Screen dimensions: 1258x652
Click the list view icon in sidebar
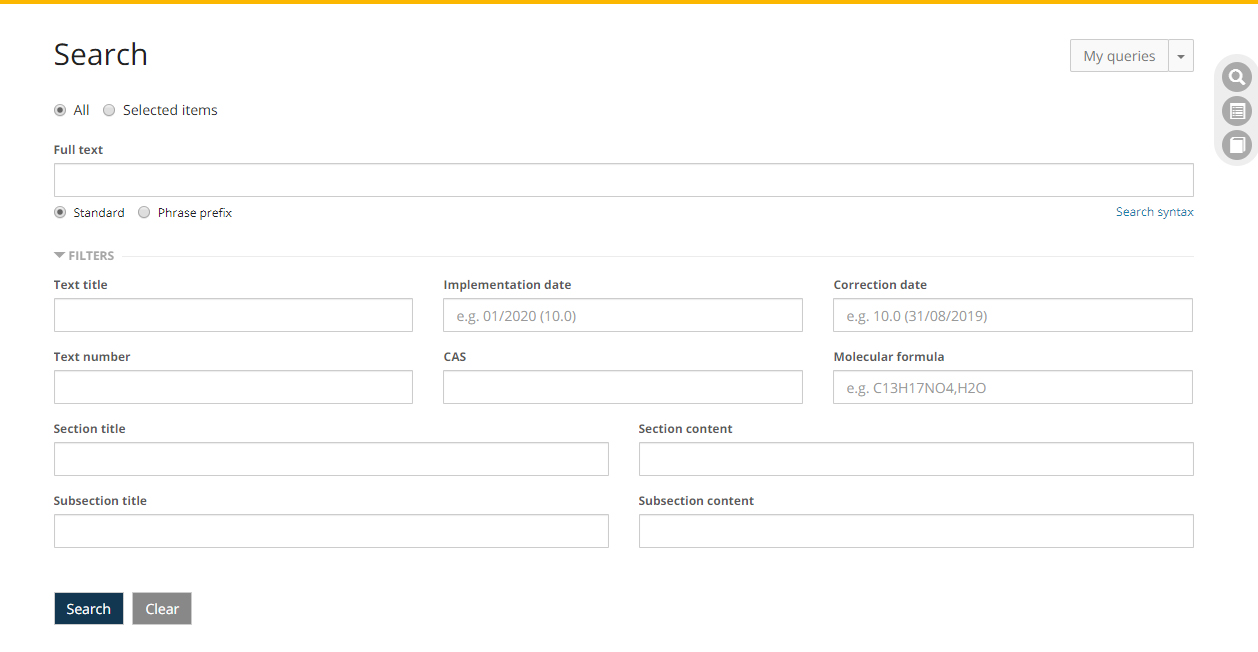click(x=1237, y=111)
